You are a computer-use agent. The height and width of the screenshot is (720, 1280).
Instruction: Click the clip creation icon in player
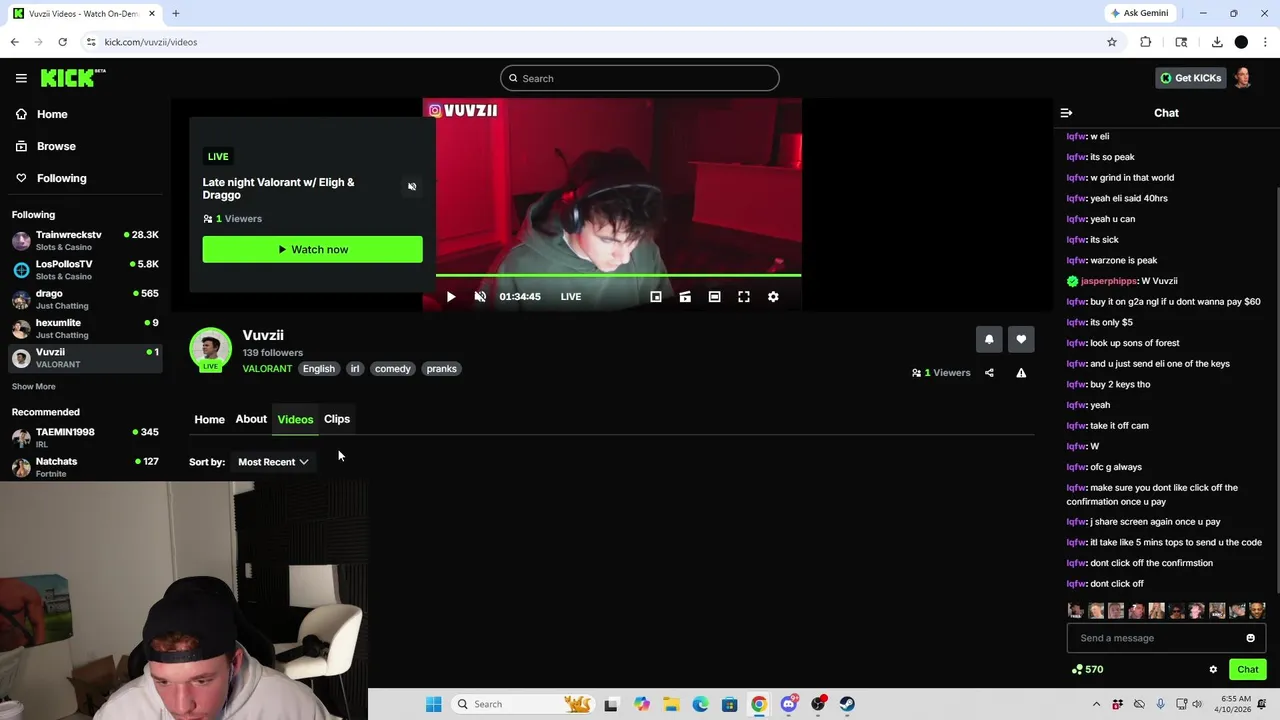[685, 297]
